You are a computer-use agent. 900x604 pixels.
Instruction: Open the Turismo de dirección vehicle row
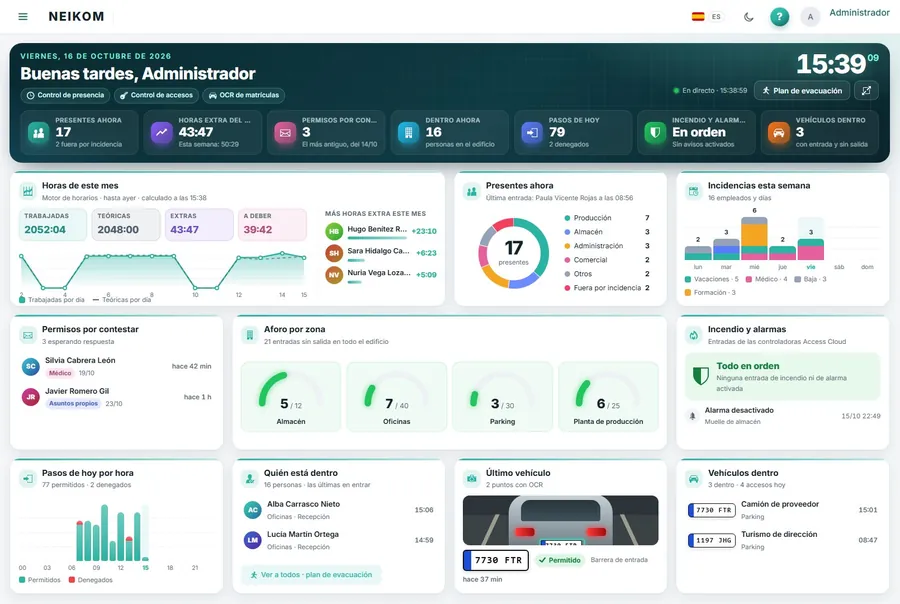[x=782, y=540]
